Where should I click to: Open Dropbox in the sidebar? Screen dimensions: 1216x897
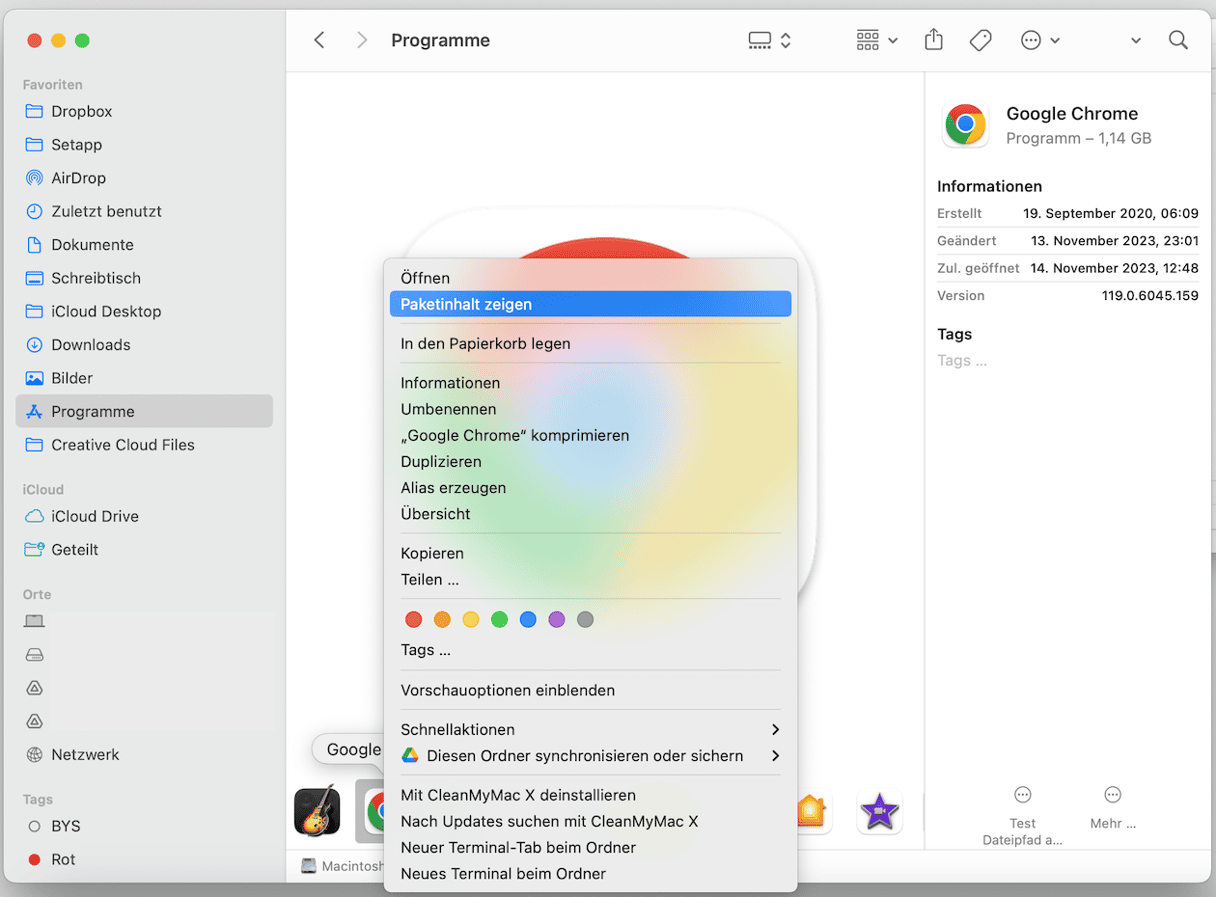144,111
